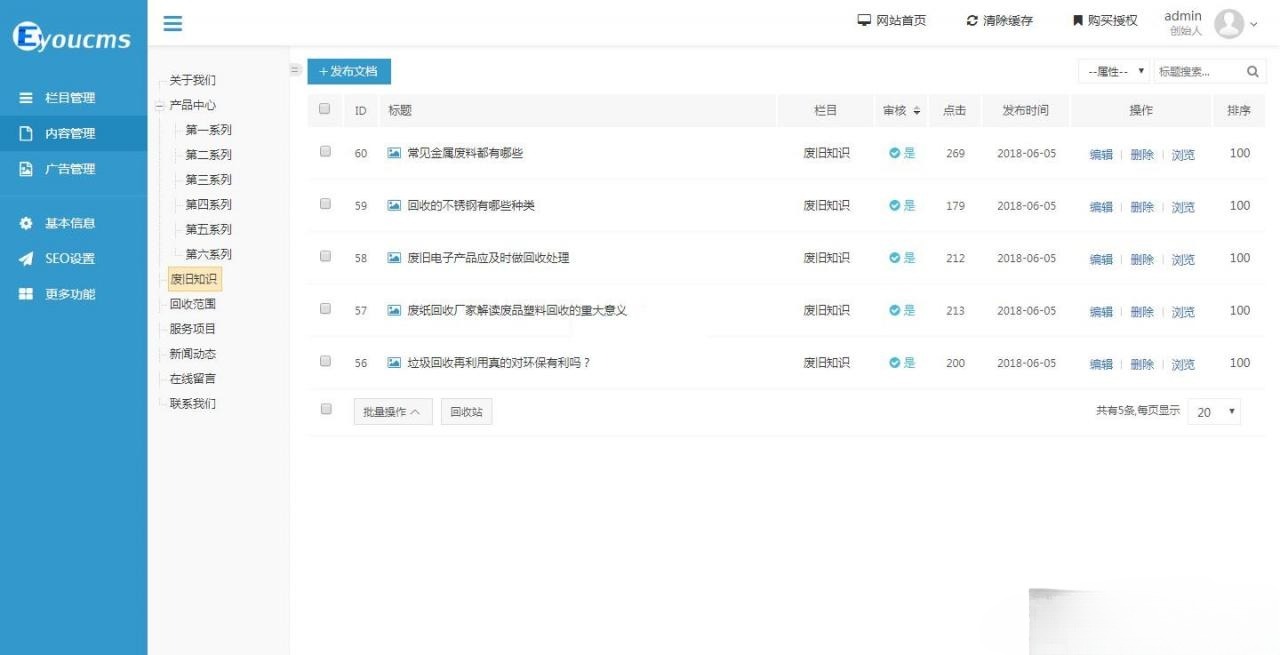Check the checkbox for article ID 60
Image resolution: width=1280 pixels, height=655 pixels.
[324, 151]
